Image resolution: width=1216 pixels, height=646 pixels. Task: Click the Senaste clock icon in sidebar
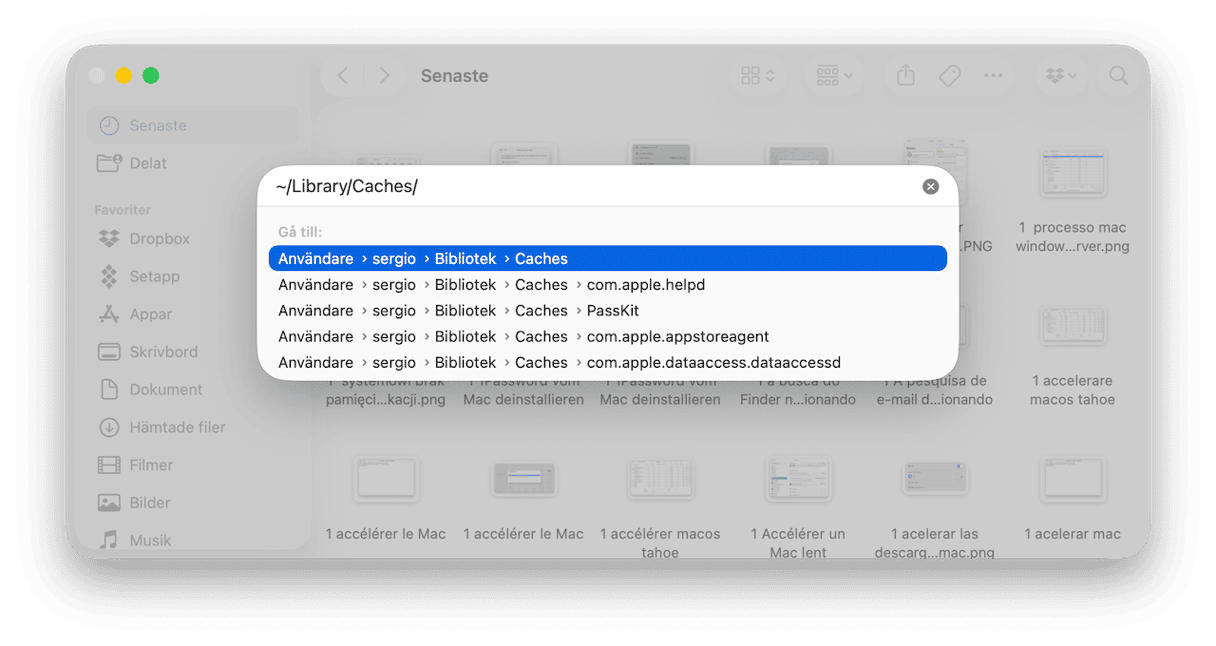coord(109,126)
